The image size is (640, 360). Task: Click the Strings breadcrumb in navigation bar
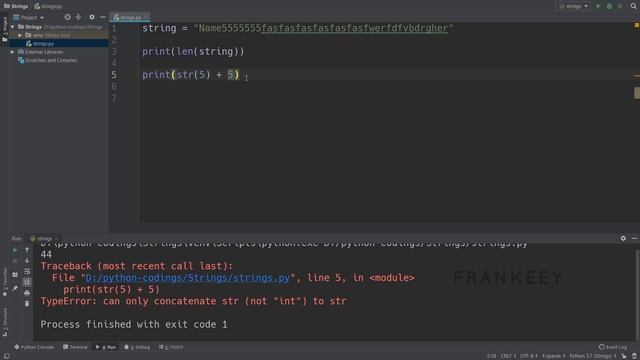16,6
